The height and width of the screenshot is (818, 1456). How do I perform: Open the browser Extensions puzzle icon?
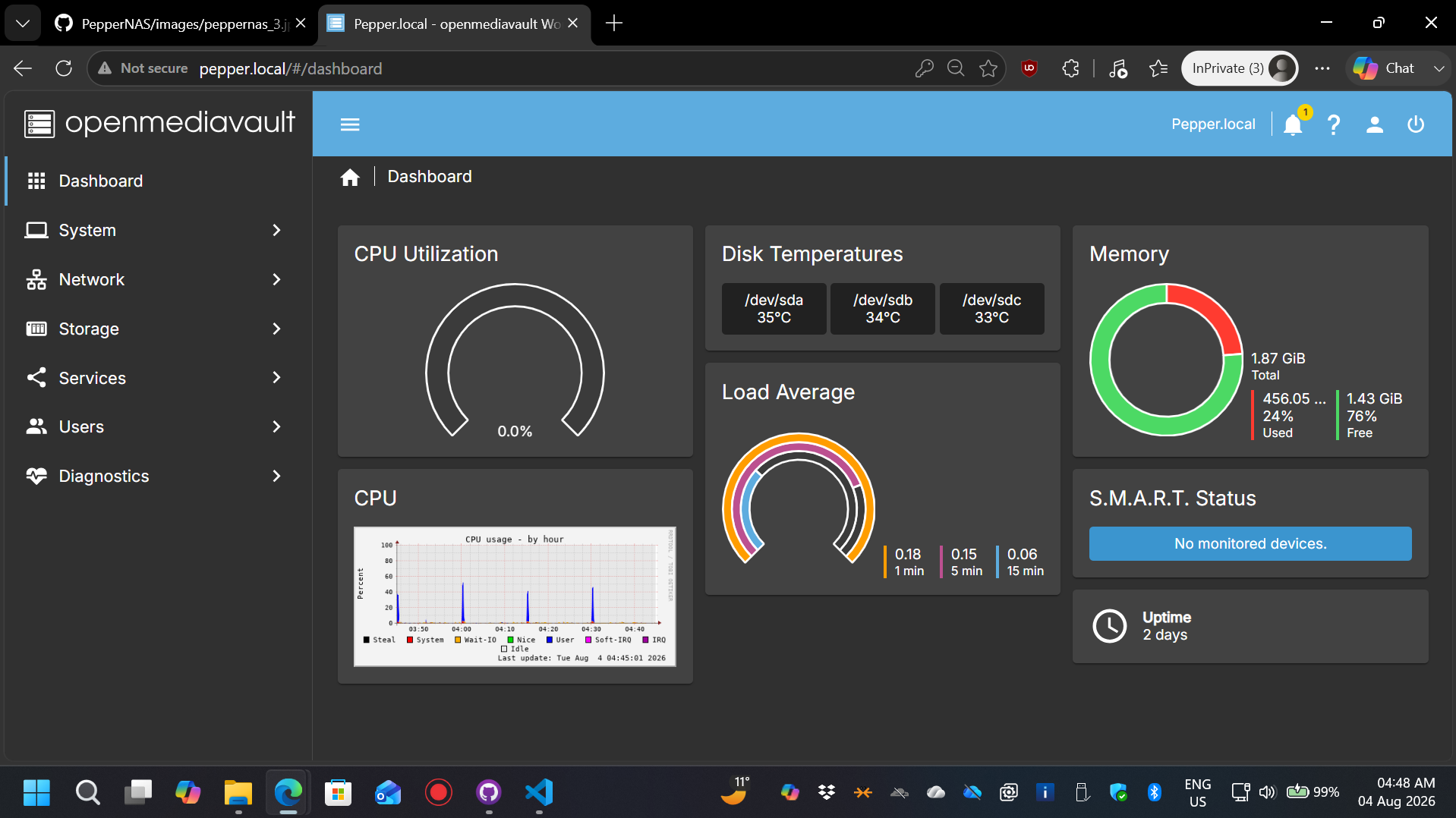click(1070, 68)
